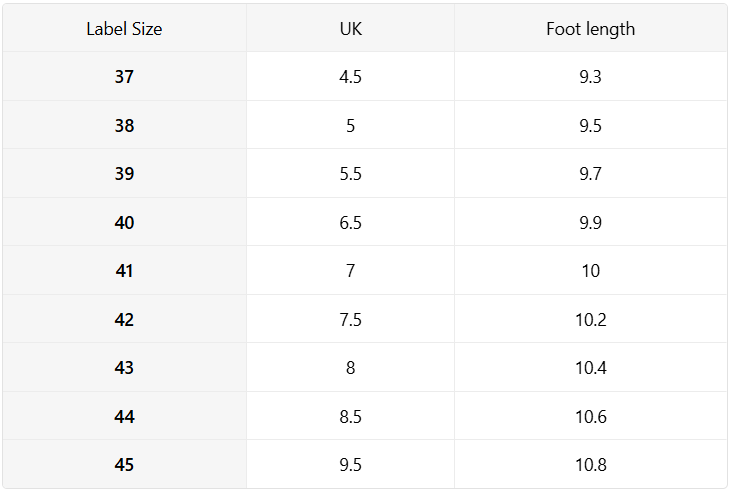Viewport: 730px width, 490px height.
Task: Select label size 41 cell
Action: pos(124,271)
